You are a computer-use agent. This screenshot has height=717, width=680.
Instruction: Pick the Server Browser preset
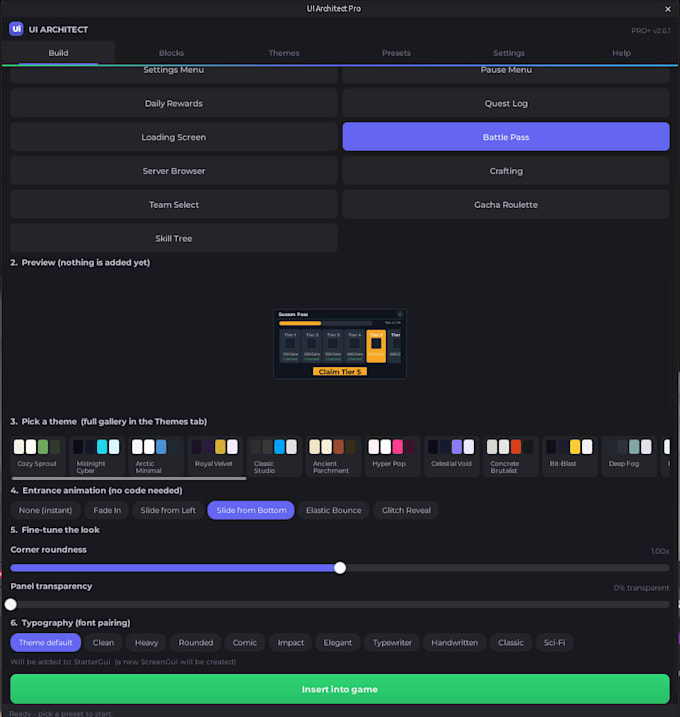174,171
